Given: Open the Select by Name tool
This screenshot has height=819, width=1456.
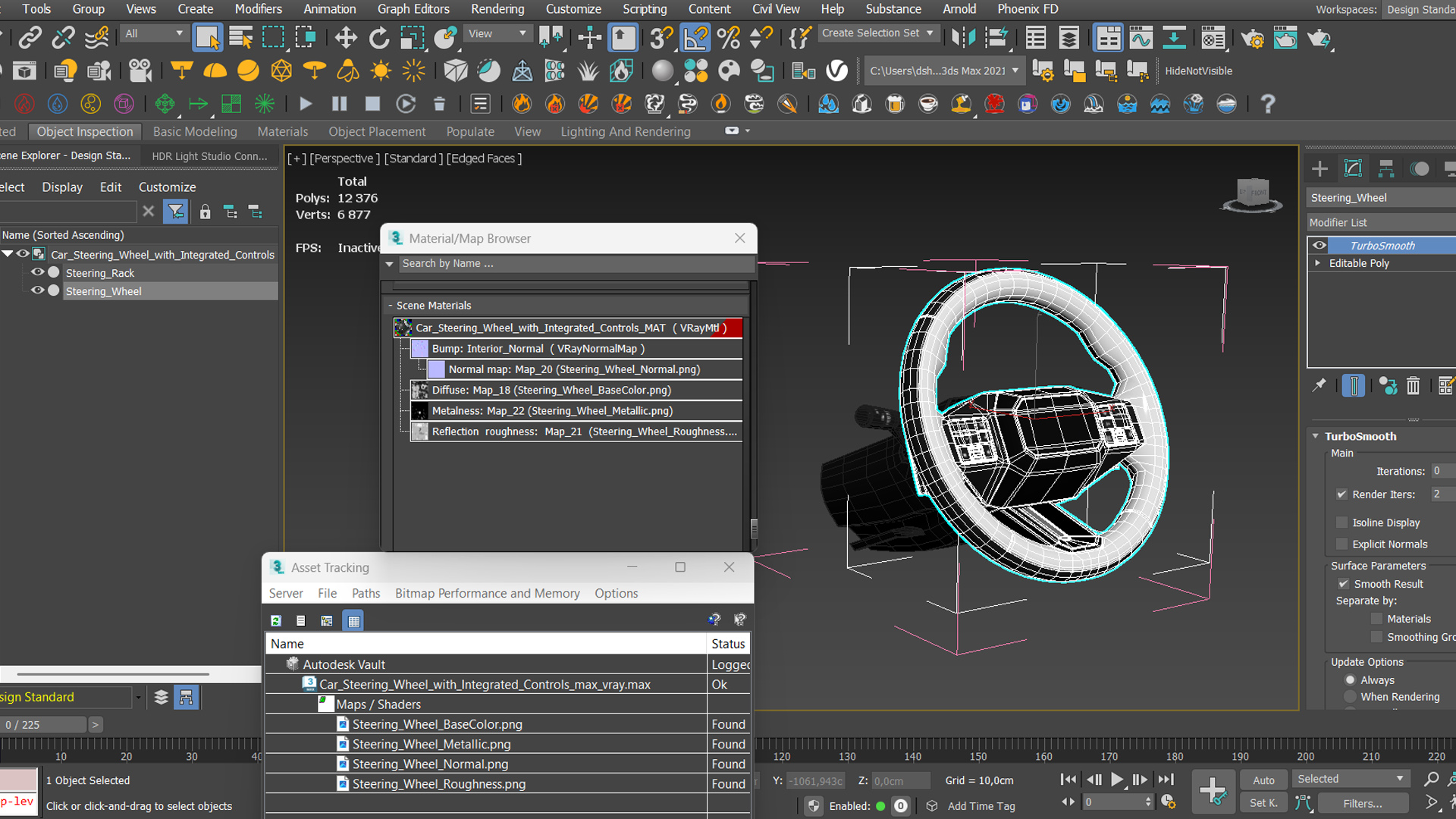Looking at the screenshot, I should (x=240, y=37).
